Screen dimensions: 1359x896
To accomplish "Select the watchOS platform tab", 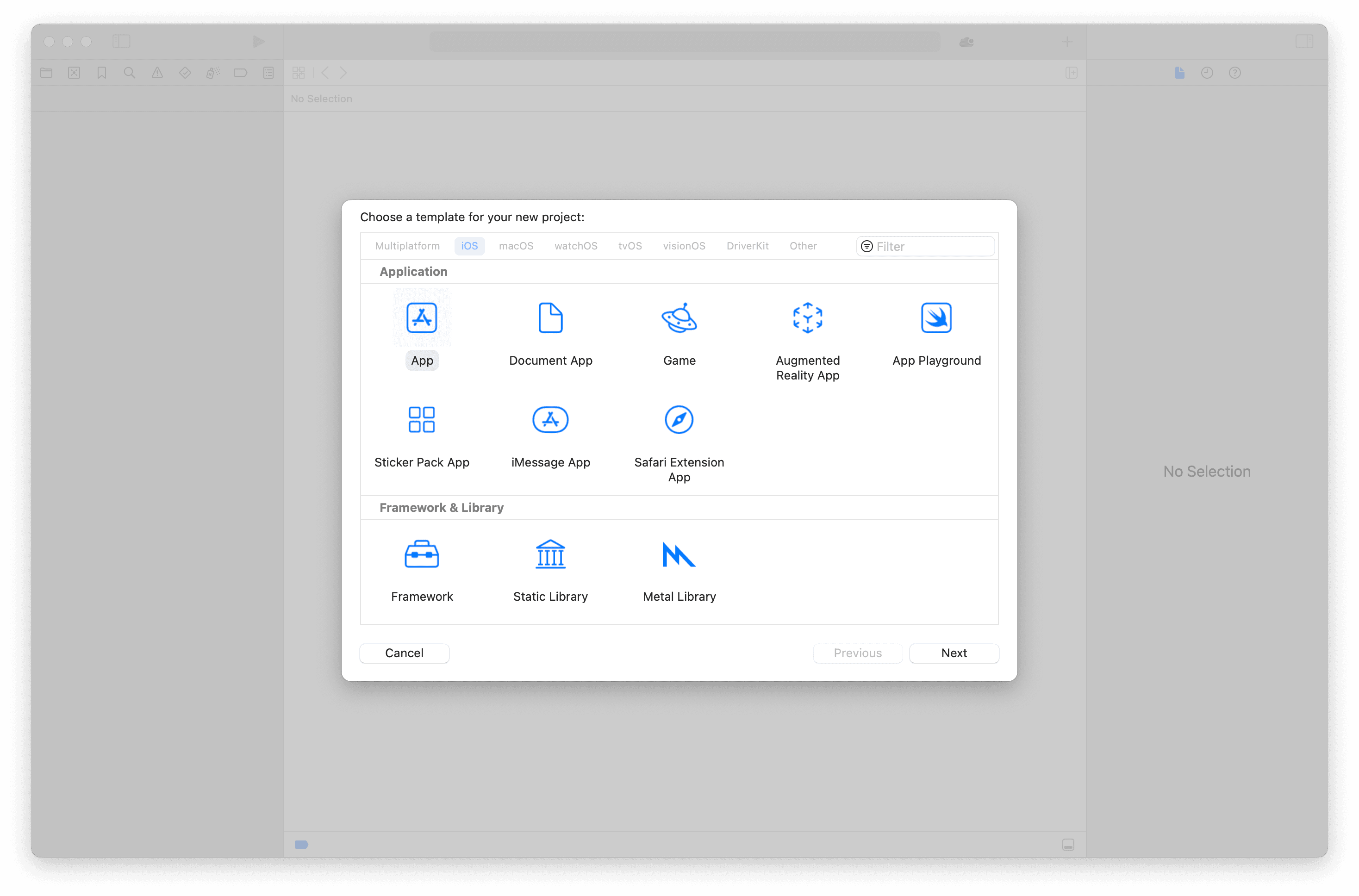I will tap(575, 246).
